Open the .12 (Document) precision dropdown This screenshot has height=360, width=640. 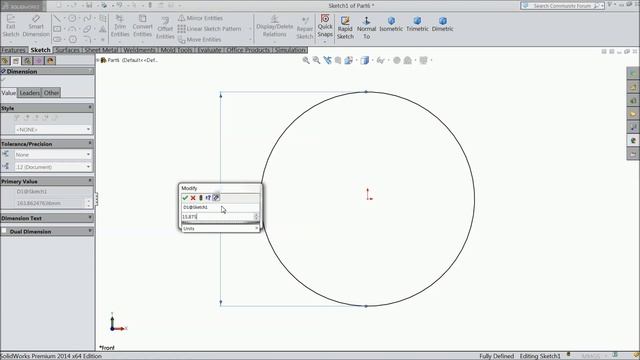point(53,167)
